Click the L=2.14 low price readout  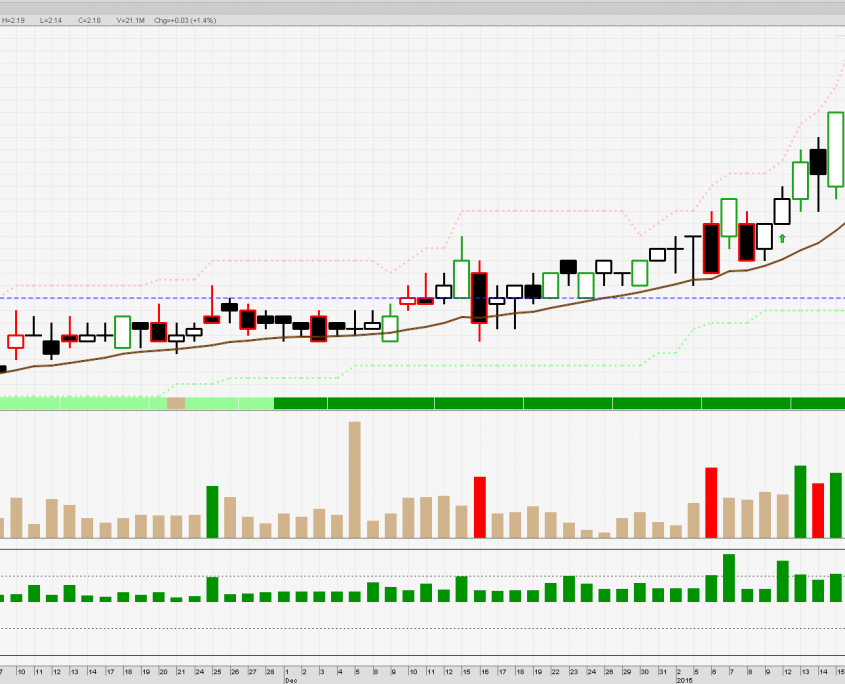tap(52, 19)
